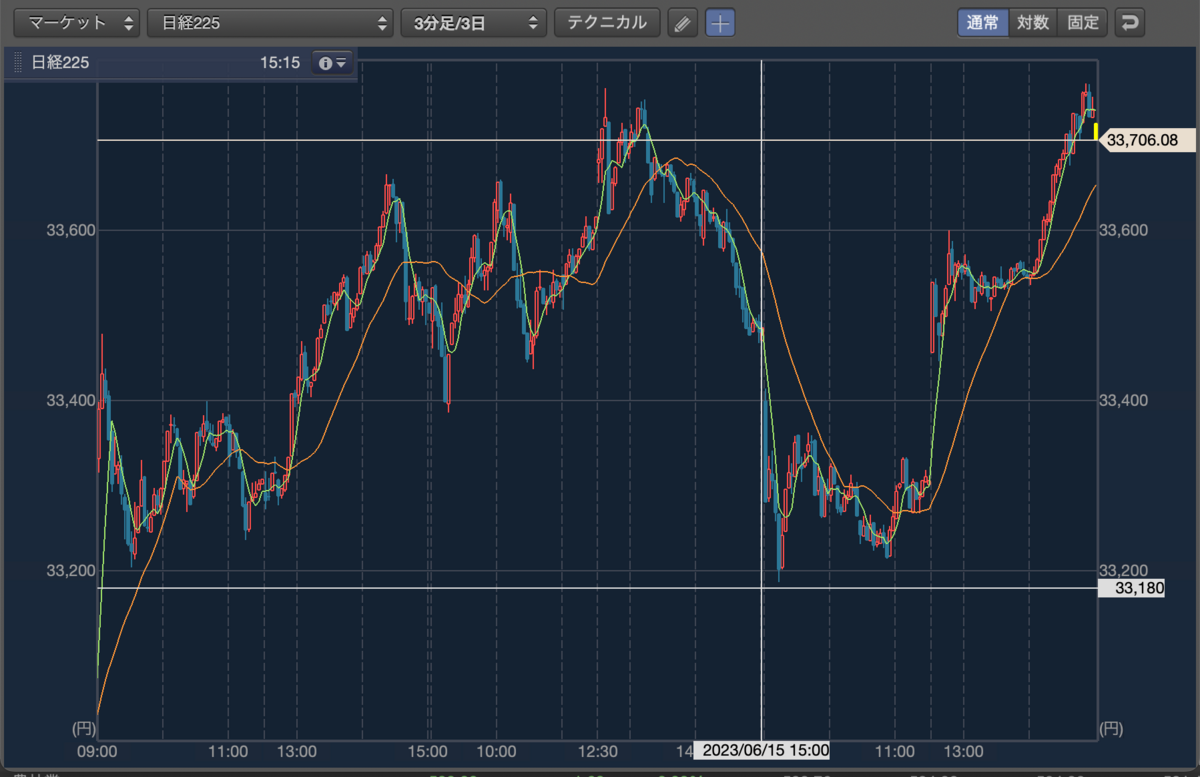Click the 09:00 time axis label
Image resolution: width=1200 pixels, height=777 pixels.
[97, 750]
